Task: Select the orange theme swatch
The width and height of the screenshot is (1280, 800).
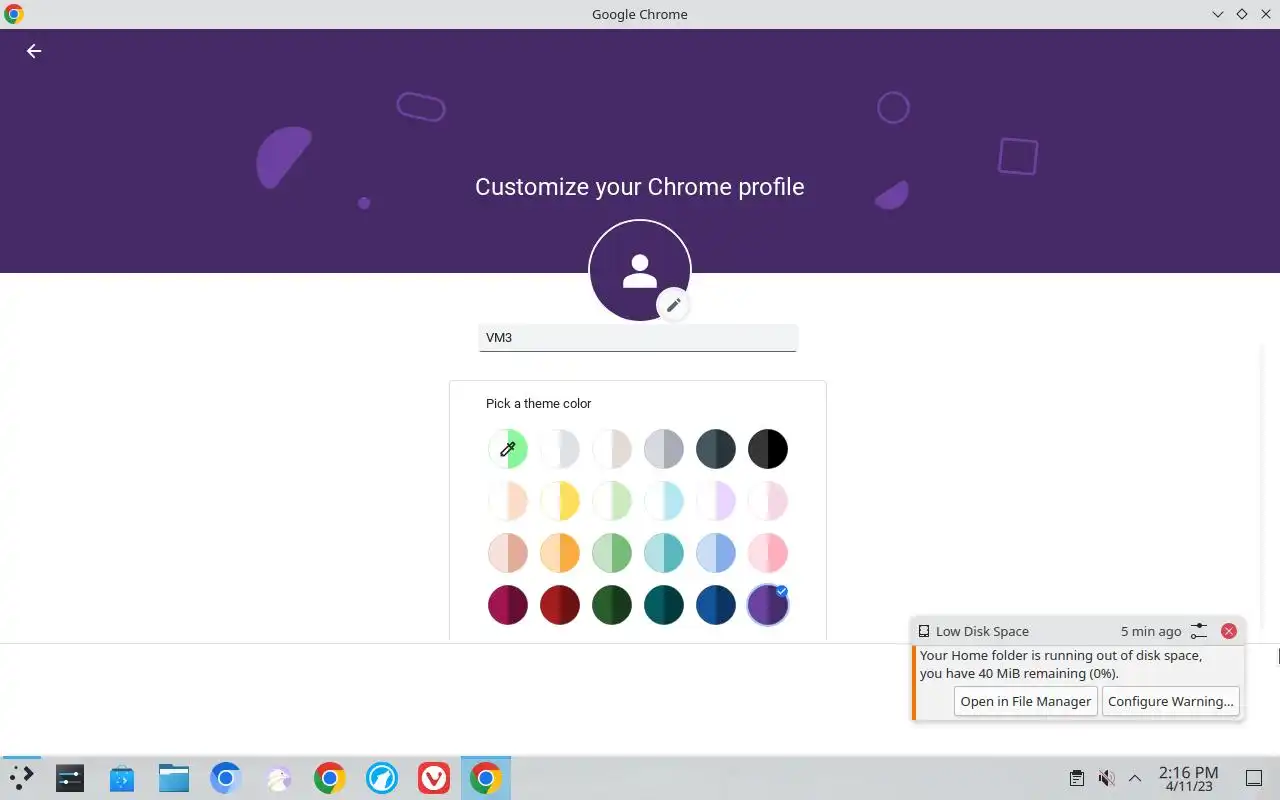Action: coord(560,553)
